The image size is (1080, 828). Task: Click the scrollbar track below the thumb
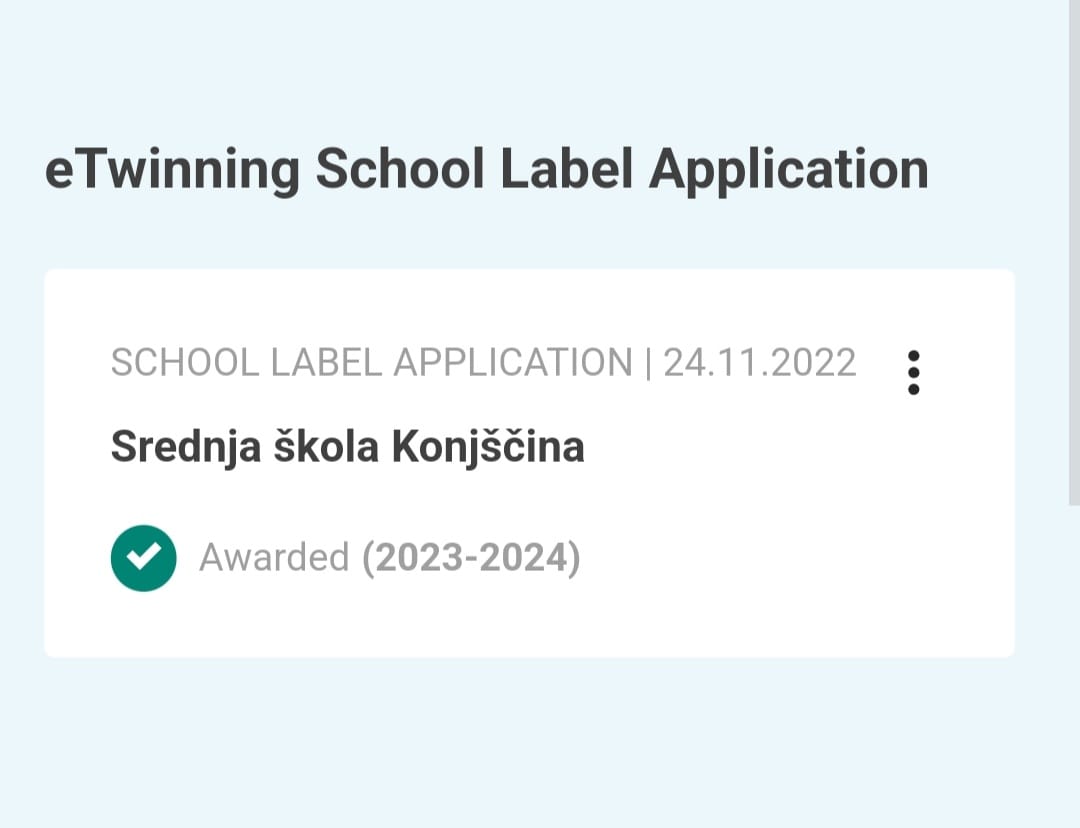point(1074,666)
